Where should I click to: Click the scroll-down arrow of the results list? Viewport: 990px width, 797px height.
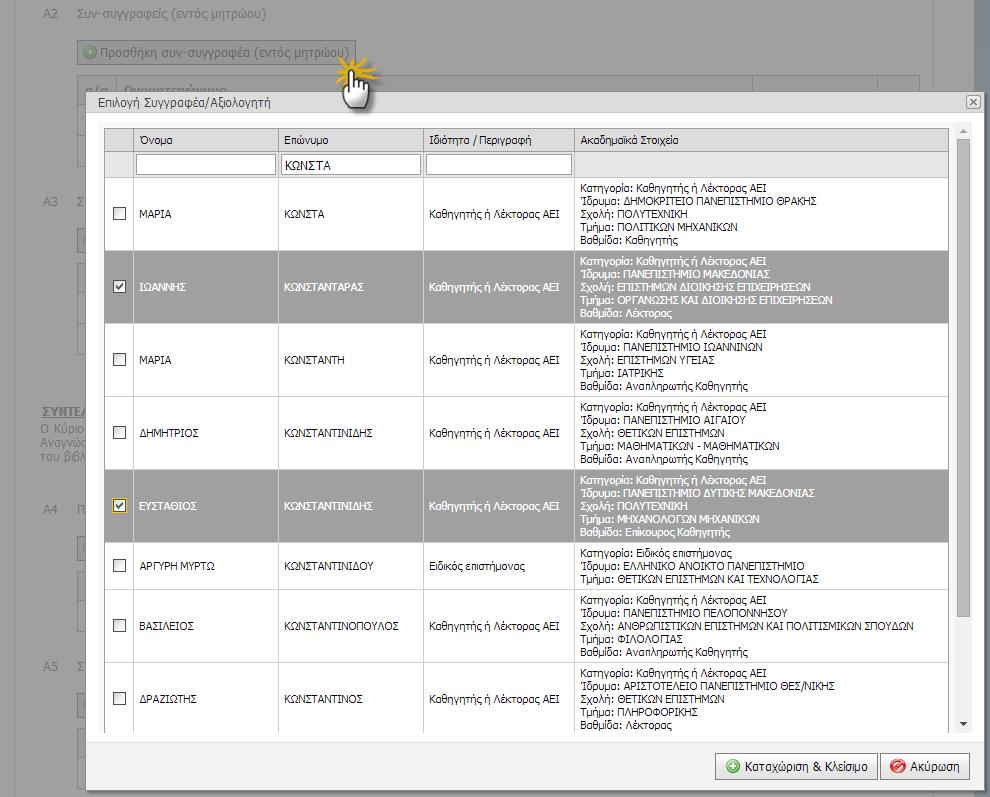pyautogui.click(x=963, y=724)
